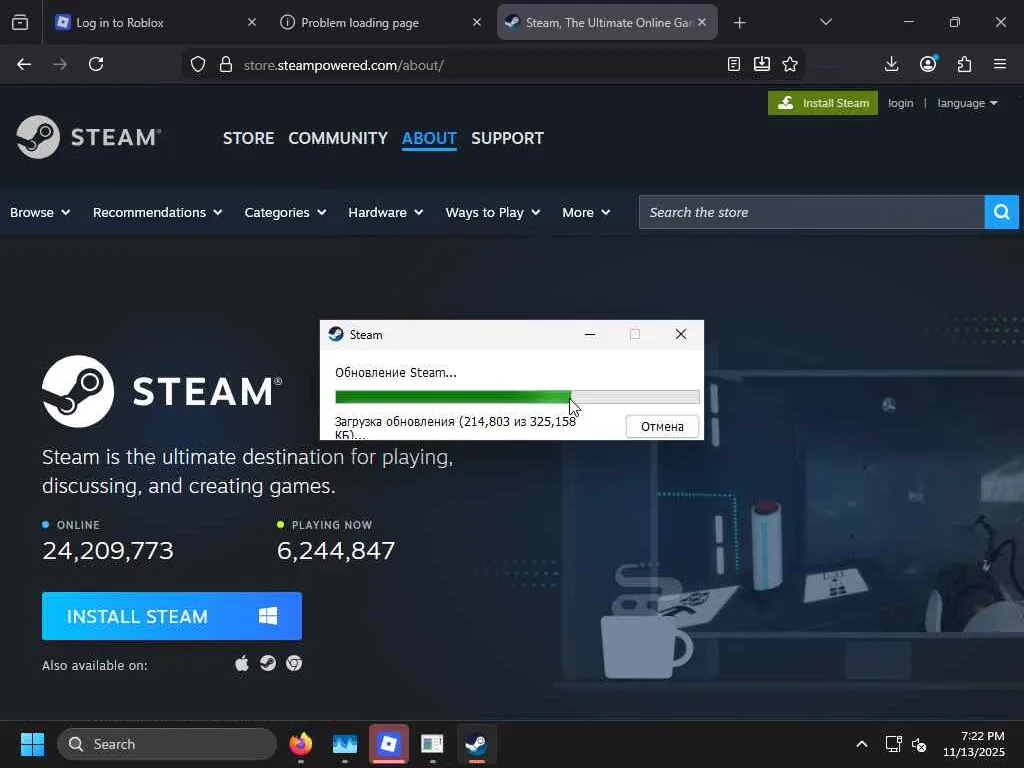
Task: Open the extensions puzzle icon
Action: click(x=965, y=64)
